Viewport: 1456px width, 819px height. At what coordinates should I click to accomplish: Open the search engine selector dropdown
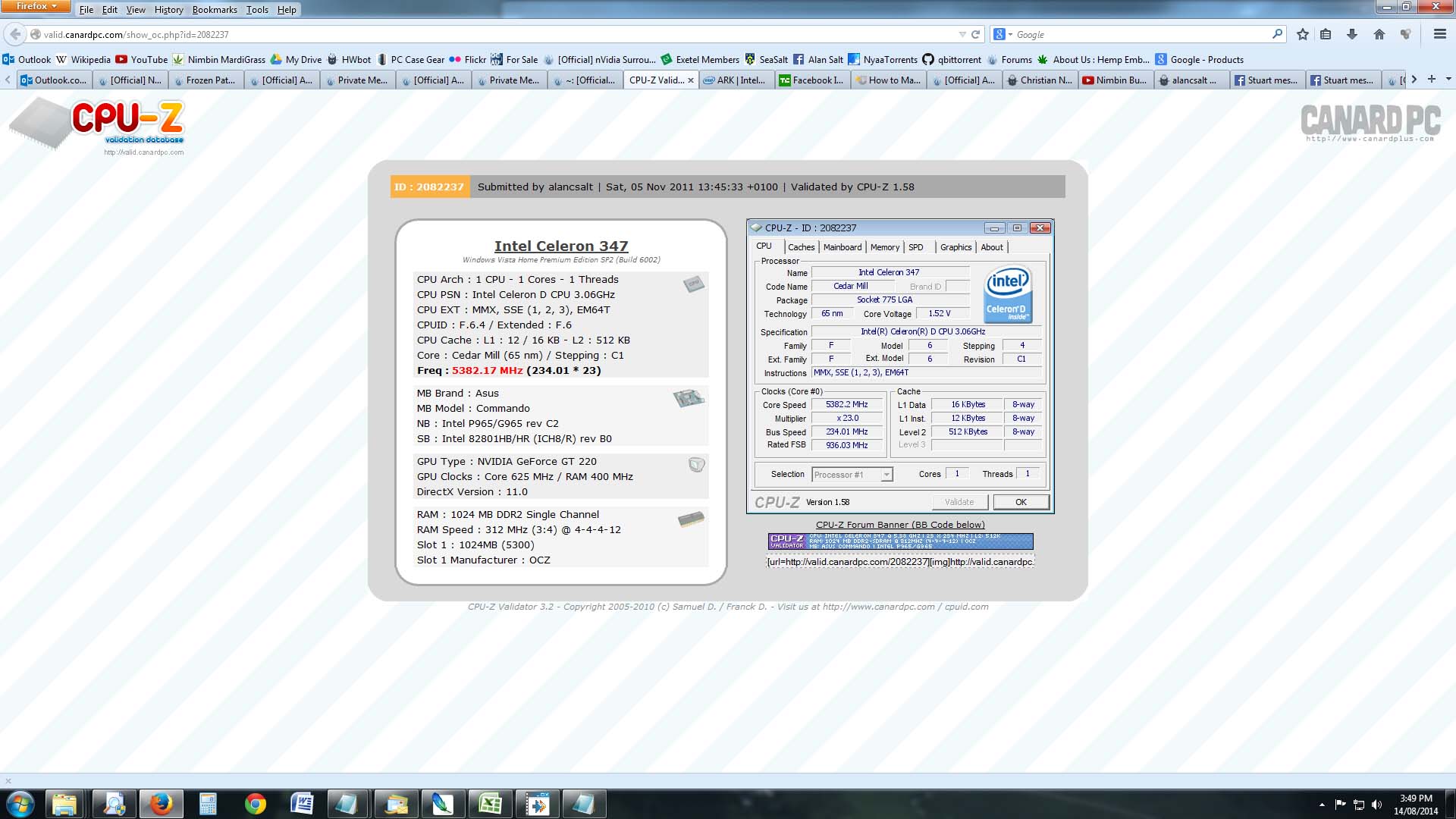tap(1003, 34)
